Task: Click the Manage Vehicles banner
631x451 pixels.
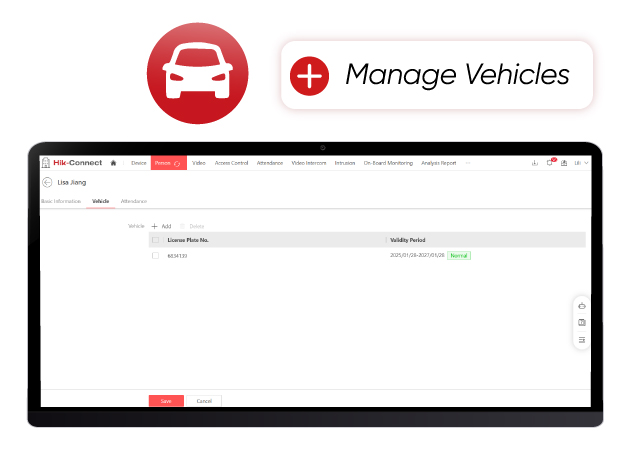Action: point(437,75)
